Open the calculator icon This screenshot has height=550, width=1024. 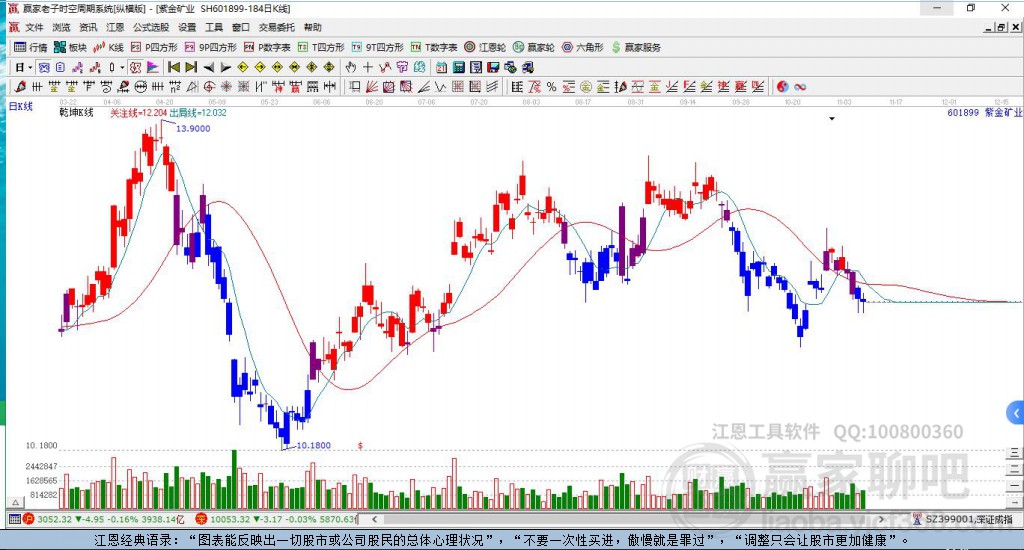458,67
